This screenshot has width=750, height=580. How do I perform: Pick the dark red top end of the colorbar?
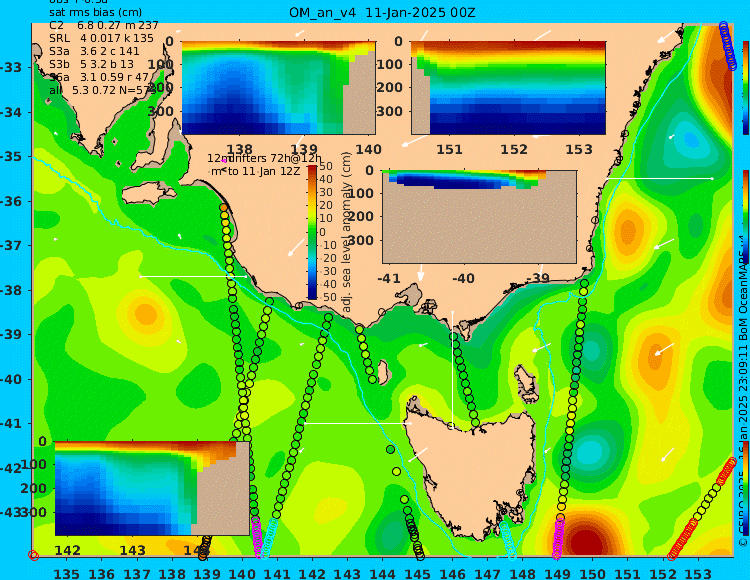coord(312,168)
